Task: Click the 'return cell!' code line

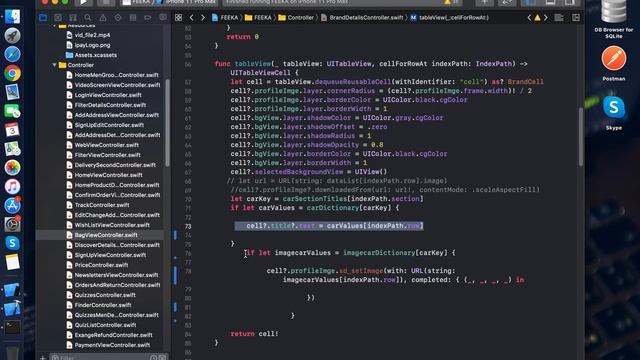Action: [x=254, y=333]
